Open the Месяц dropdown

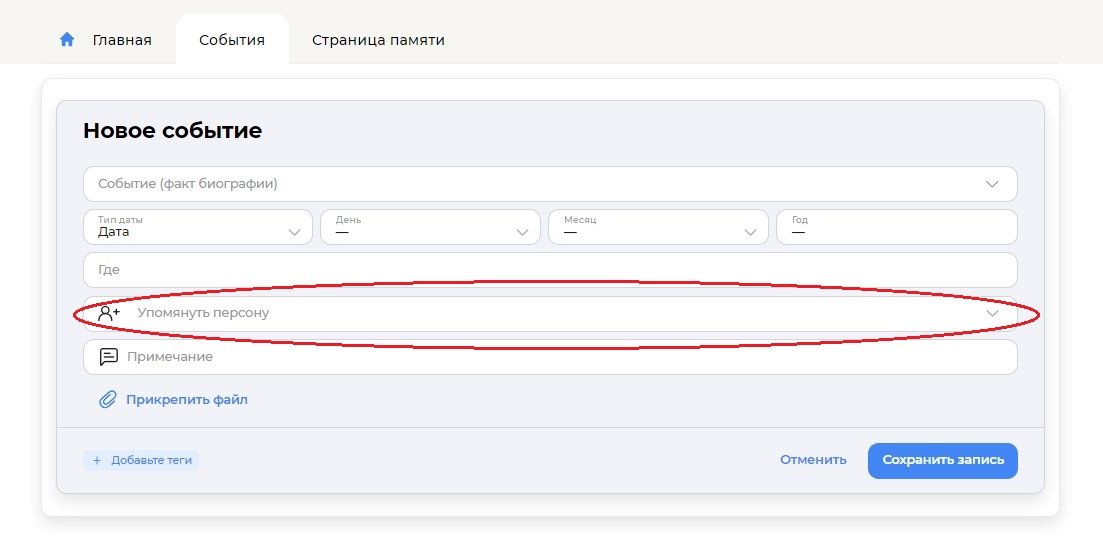pos(658,227)
